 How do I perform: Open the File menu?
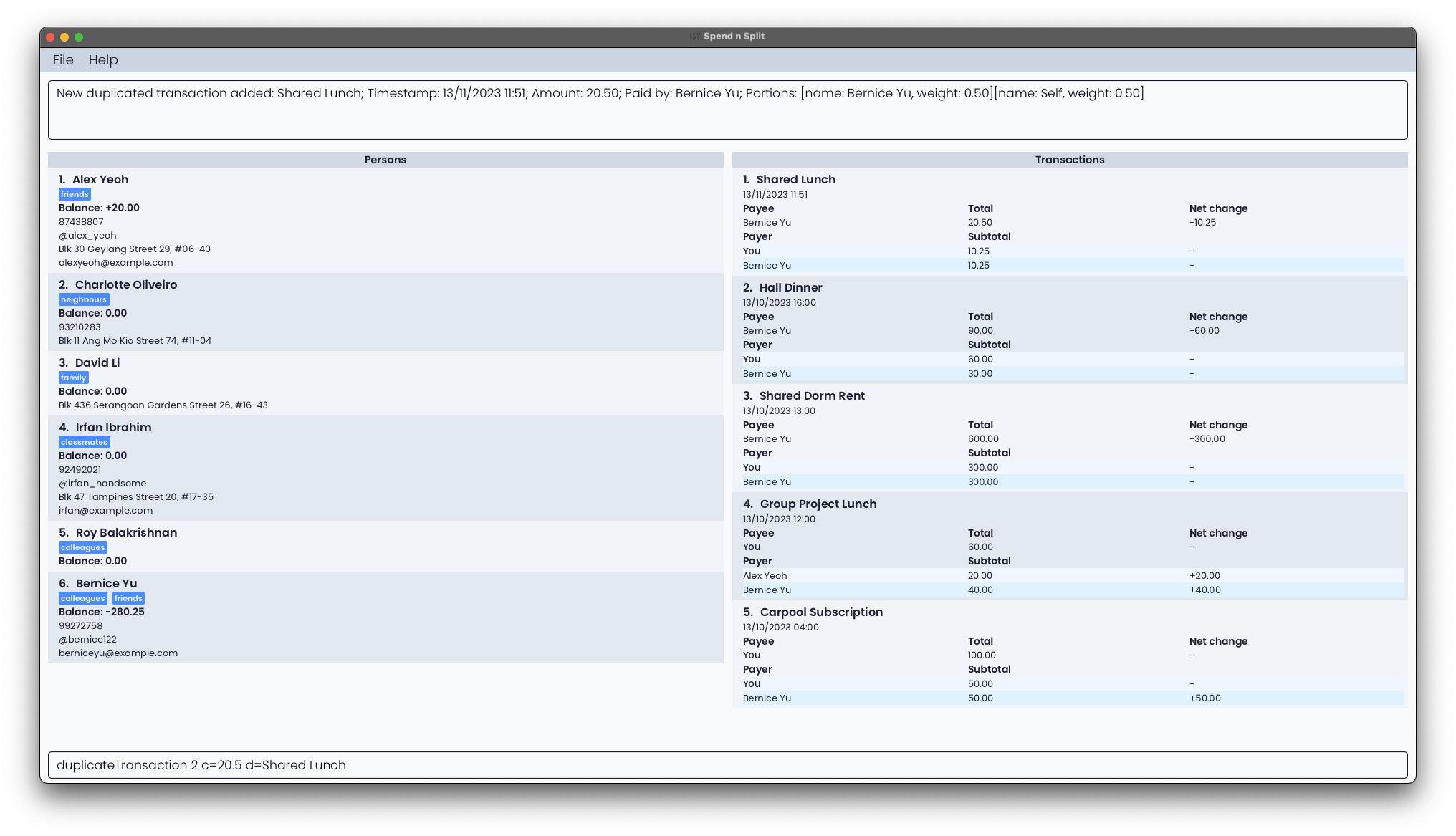(x=63, y=60)
